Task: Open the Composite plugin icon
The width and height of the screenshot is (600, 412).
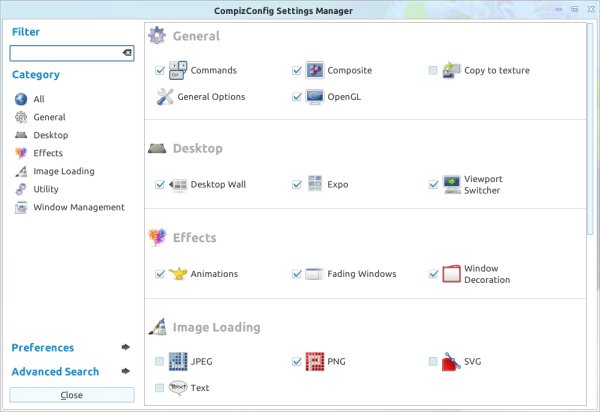Action: (315, 70)
